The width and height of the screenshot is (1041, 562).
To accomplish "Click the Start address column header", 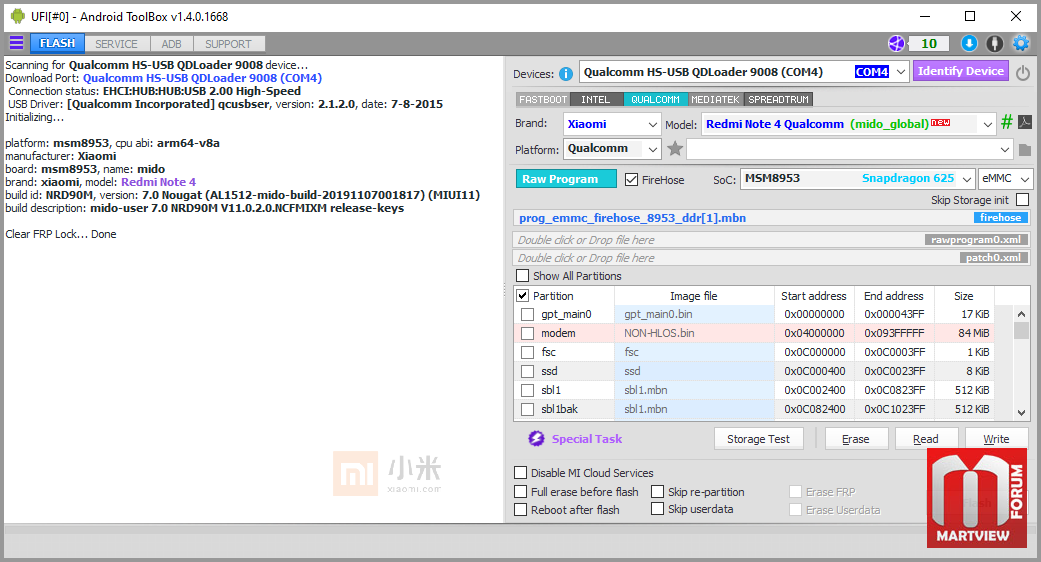I will (813, 296).
